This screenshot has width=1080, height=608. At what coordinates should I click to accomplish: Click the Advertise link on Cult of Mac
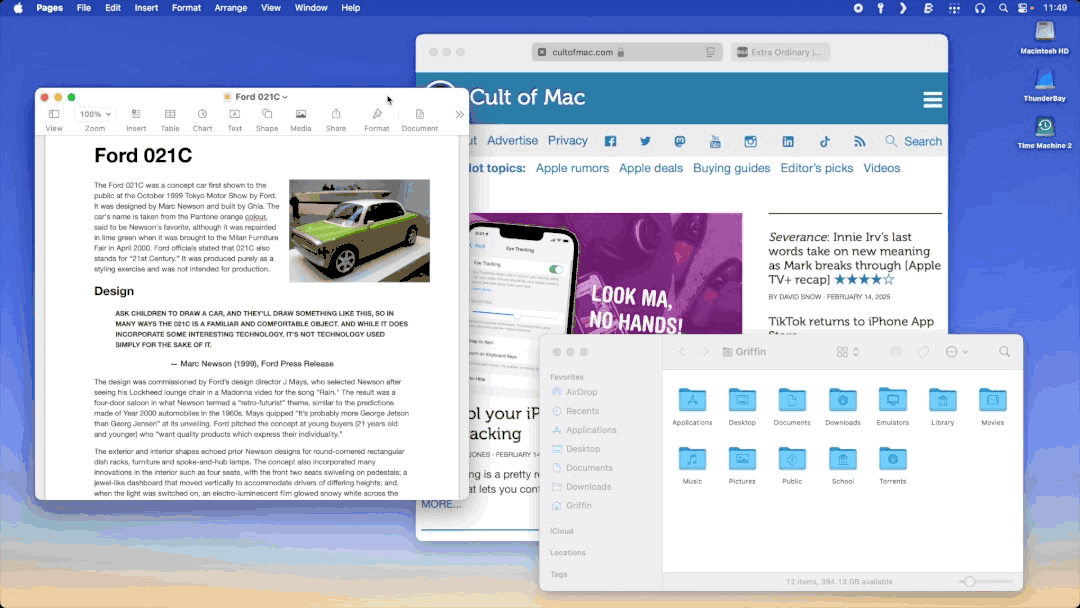[x=512, y=140]
